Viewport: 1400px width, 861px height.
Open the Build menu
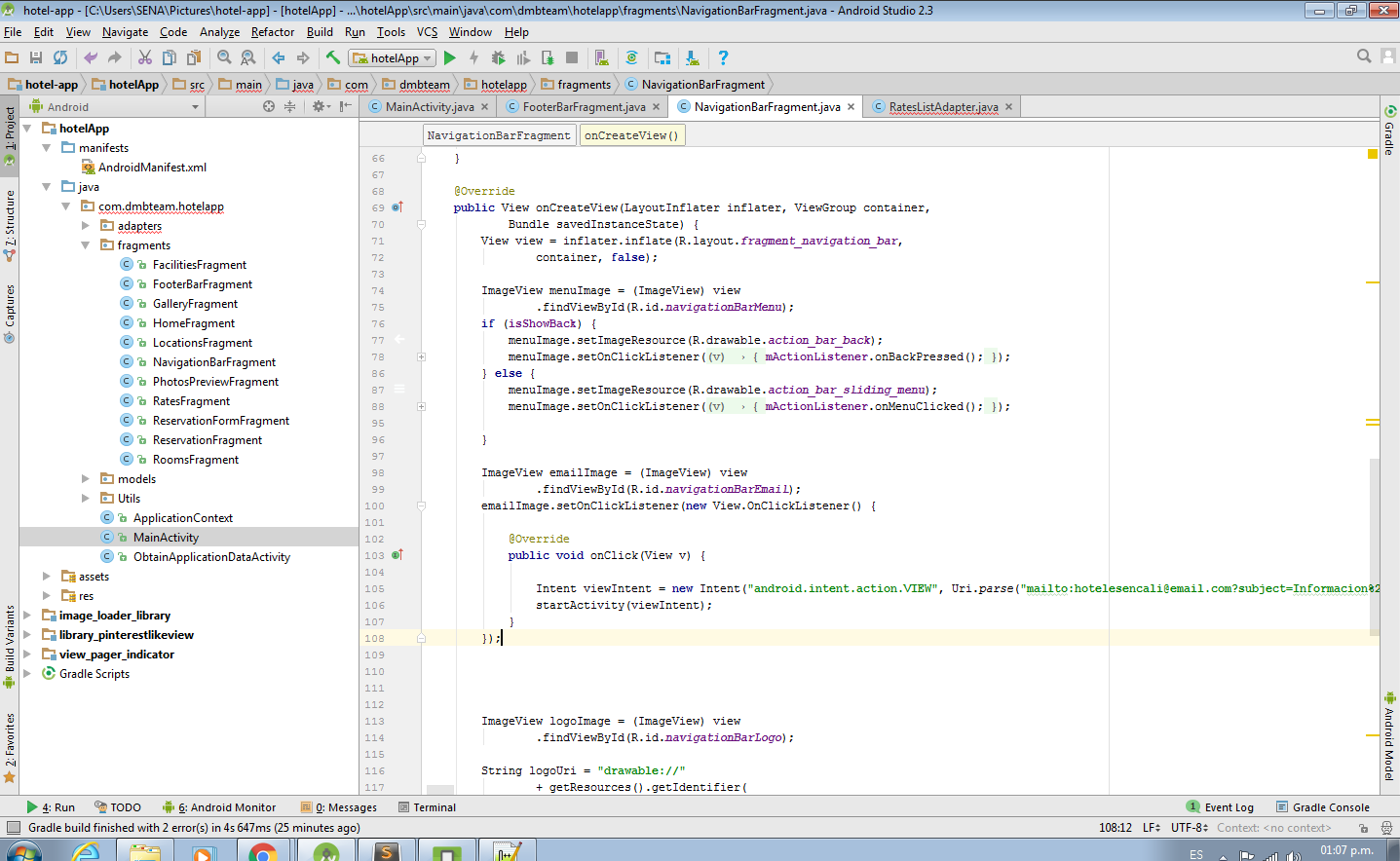tap(320, 32)
